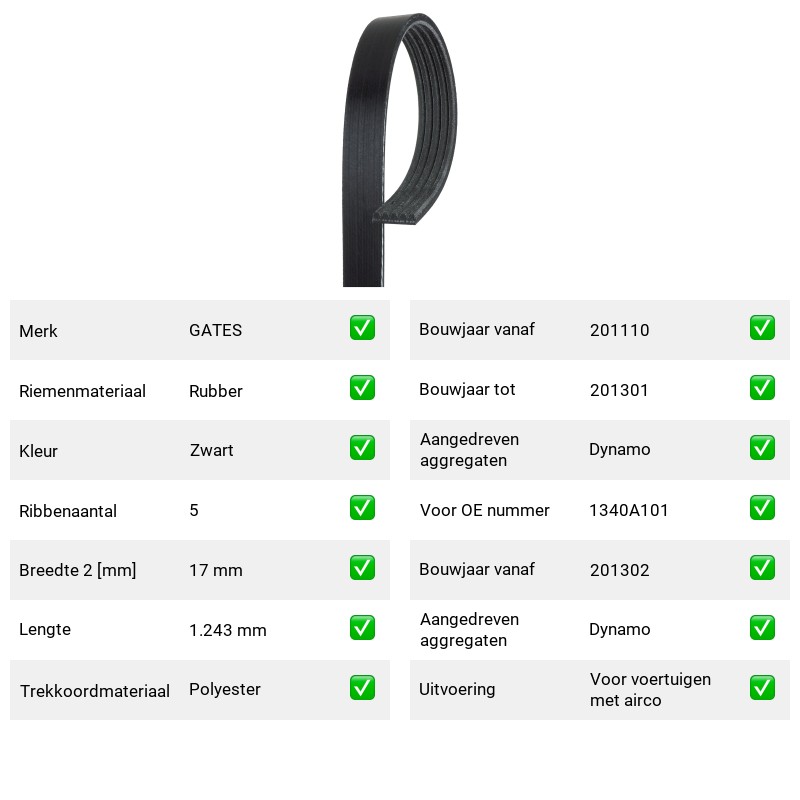
Task: Click the checkmark for OE nummer 1340A101
Action: (762, 508)
